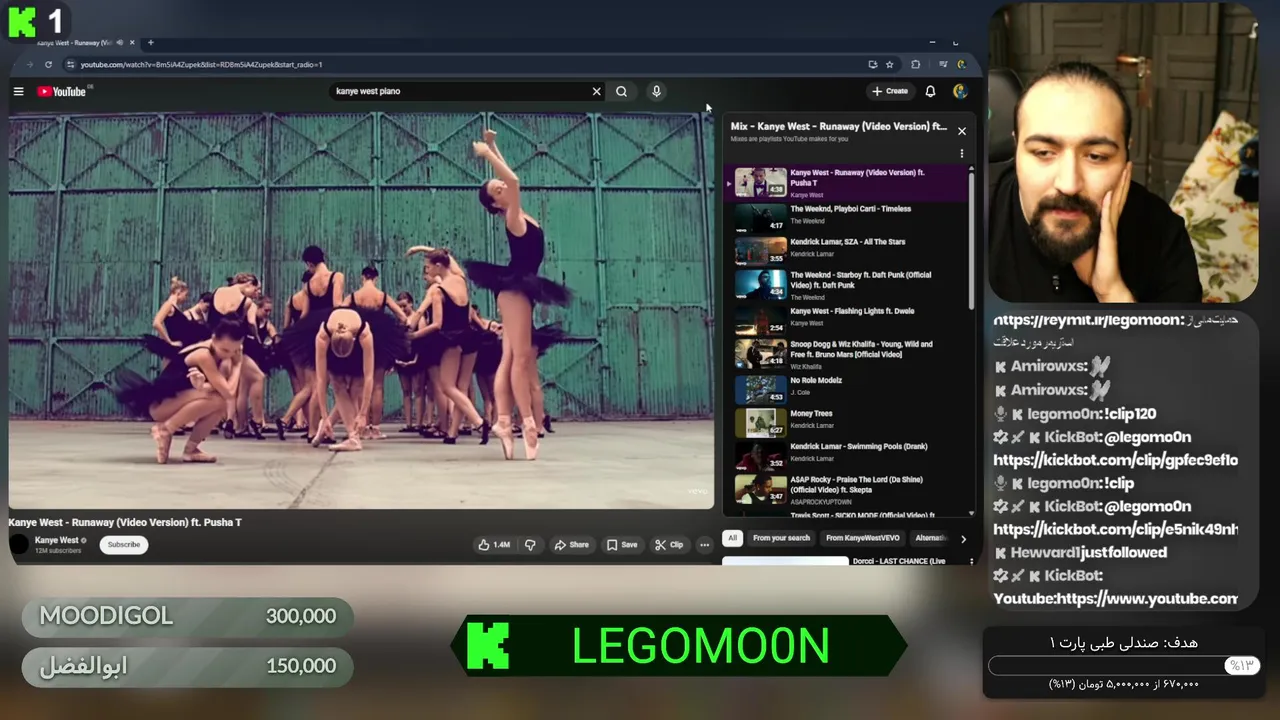The width and height of the screenshot is (1280, 720).
Task: Open more actions menu under the video
Action: point(705,545)
